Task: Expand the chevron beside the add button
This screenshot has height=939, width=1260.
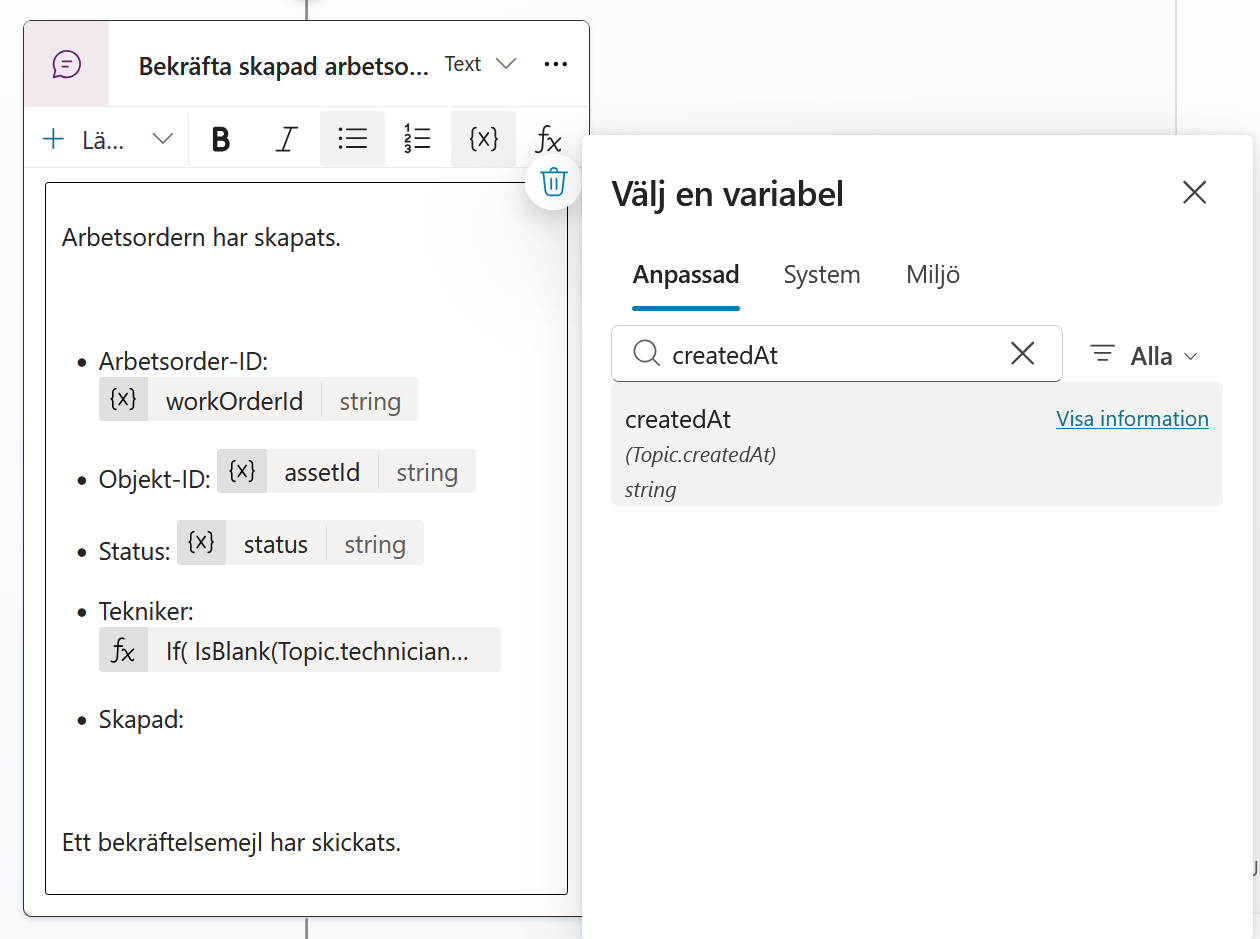Action: click(162, 139)
